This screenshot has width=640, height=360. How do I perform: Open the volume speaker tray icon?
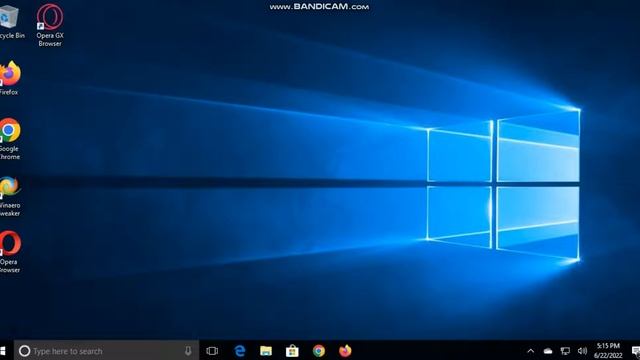pos(582,351)
